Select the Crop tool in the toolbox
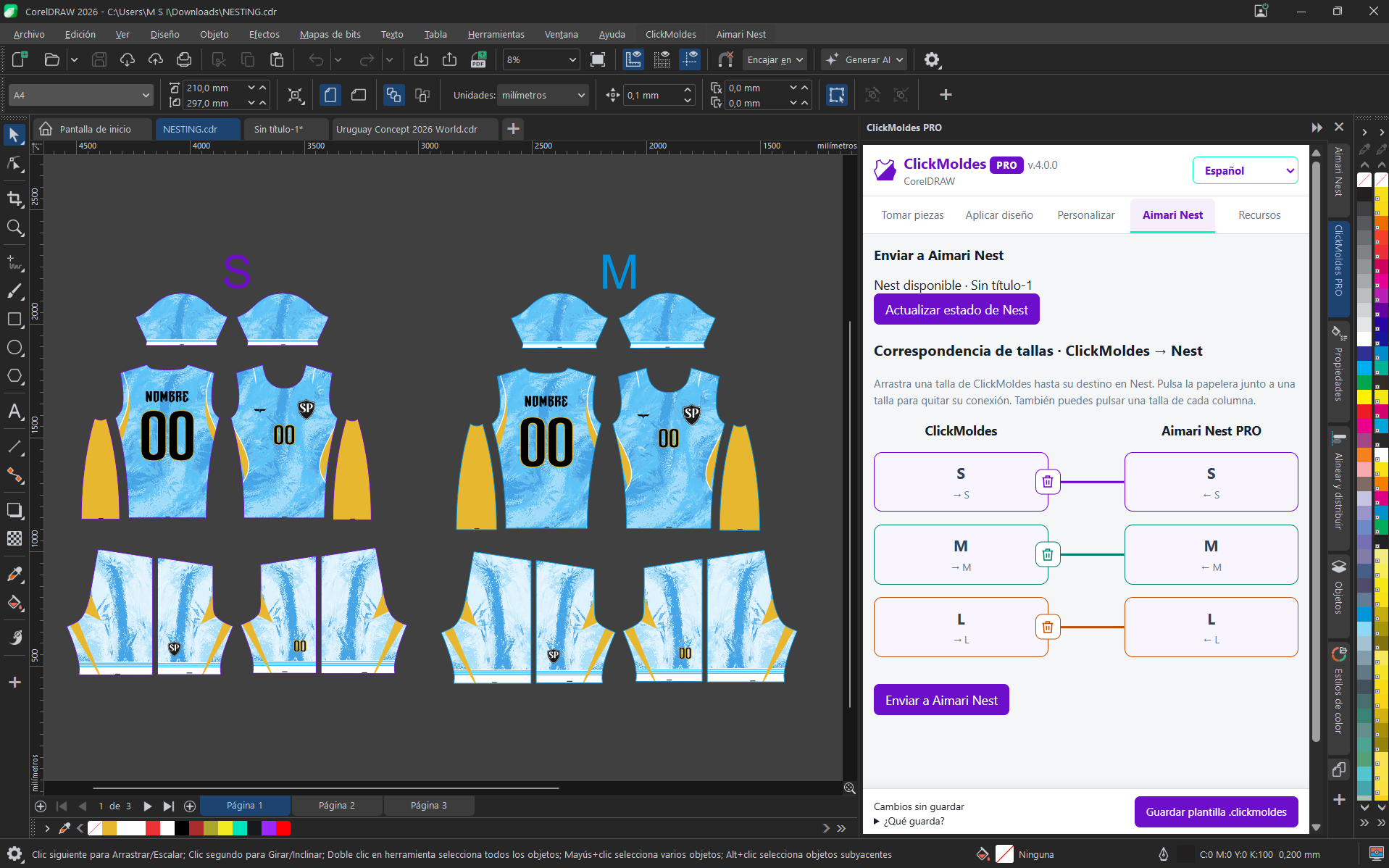Image resolution: width=1389 pixels, height=868 pixels. click(x=14, y=198)
